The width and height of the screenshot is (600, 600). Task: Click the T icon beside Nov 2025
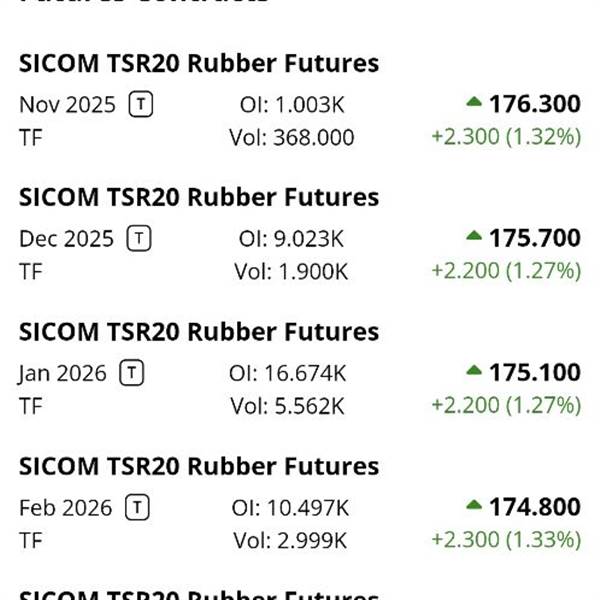coord(141,104)
